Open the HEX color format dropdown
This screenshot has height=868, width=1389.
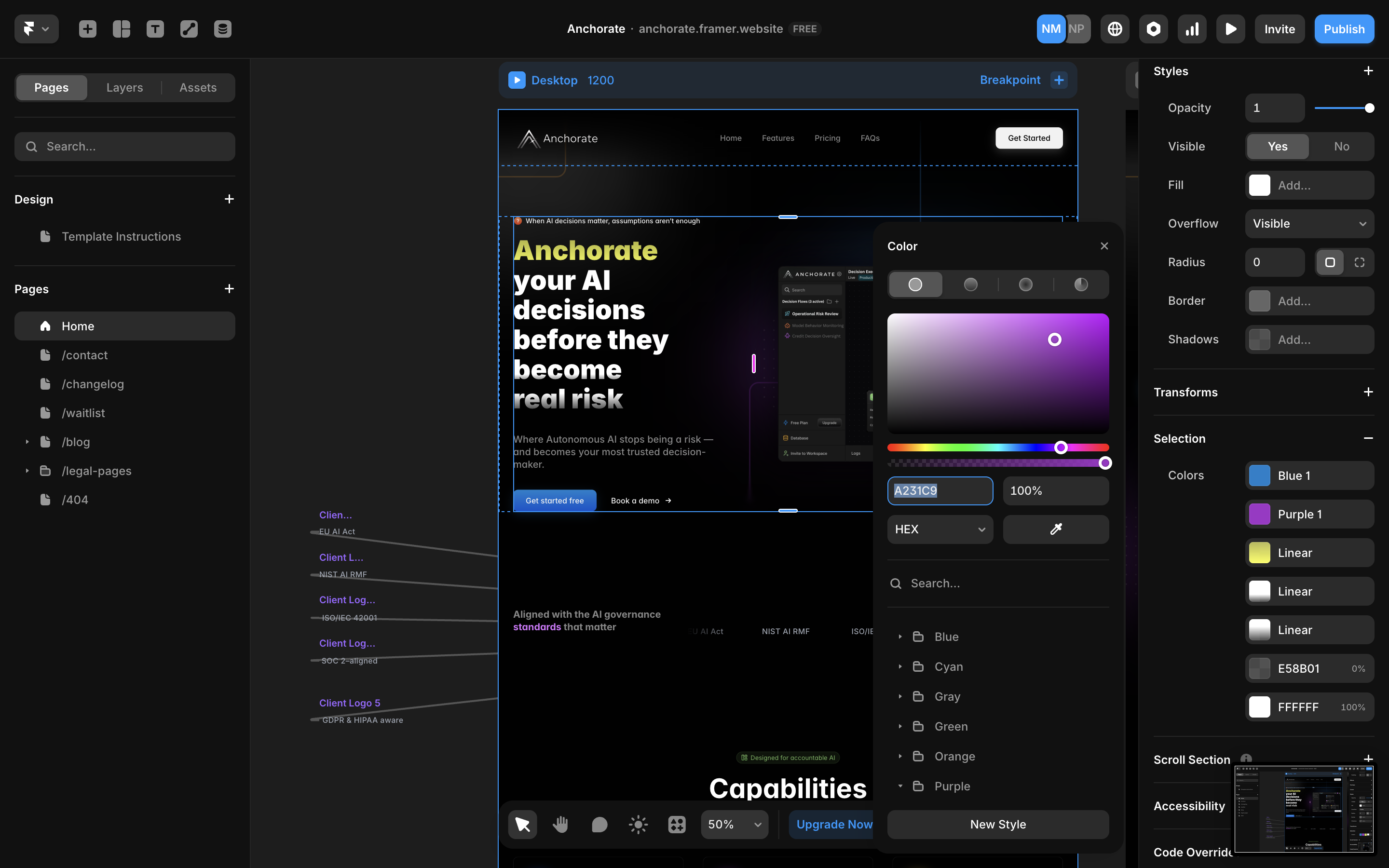(x=940, y=529)
